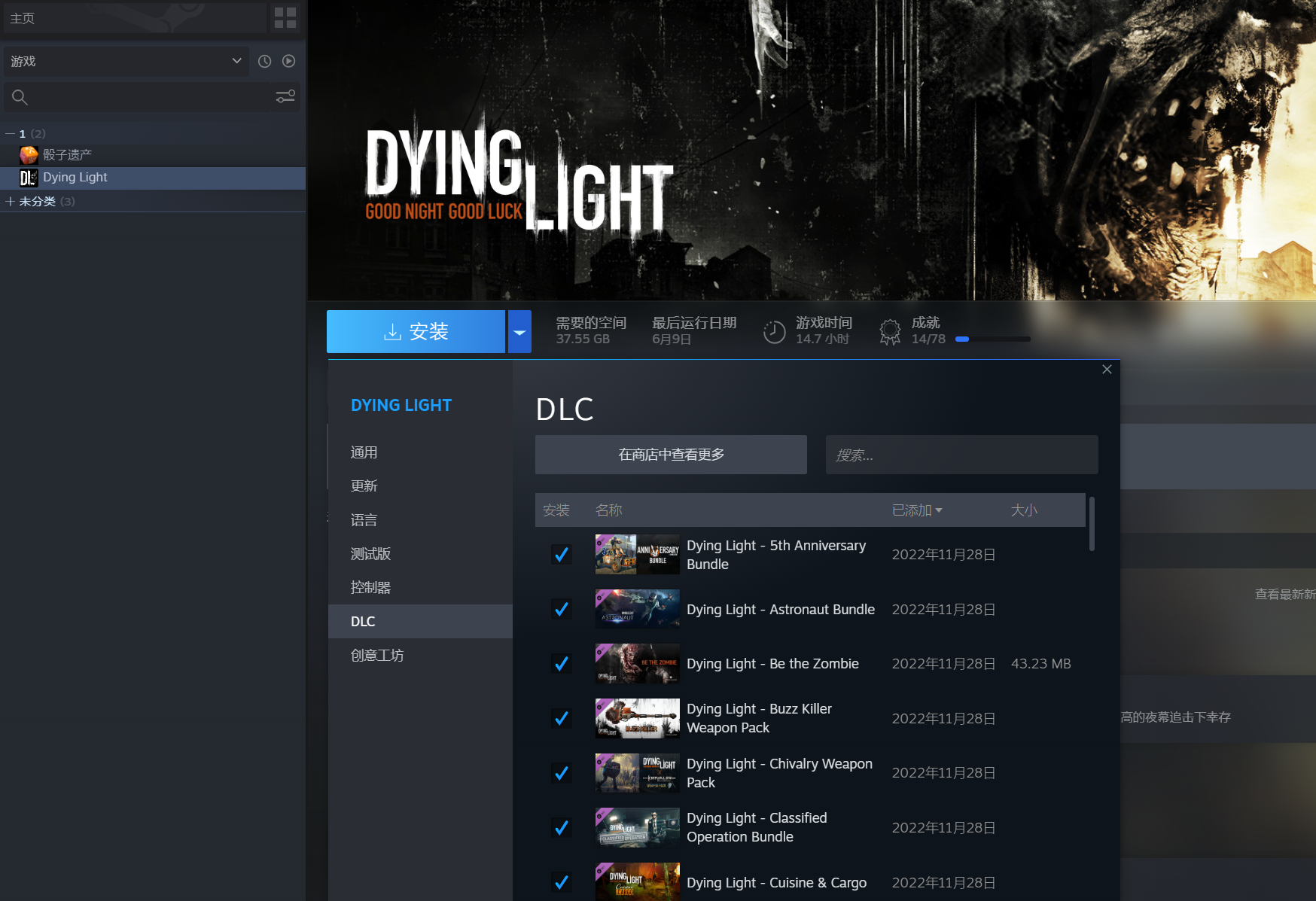
Task: Click the DYING LIGHT dialog title link
Action: pos(401,405)
